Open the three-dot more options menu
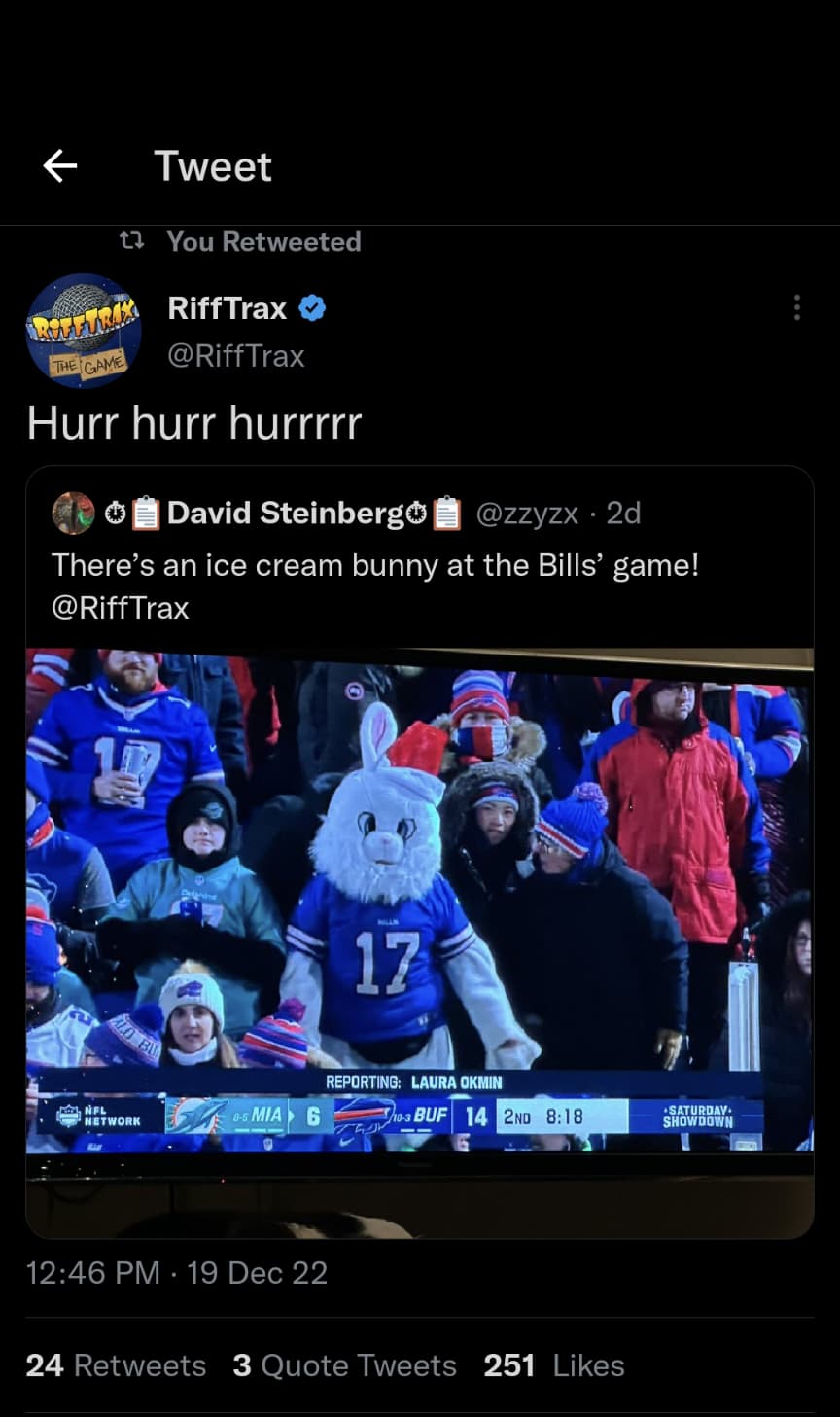The image size is (840, 1417). point(796,307)
